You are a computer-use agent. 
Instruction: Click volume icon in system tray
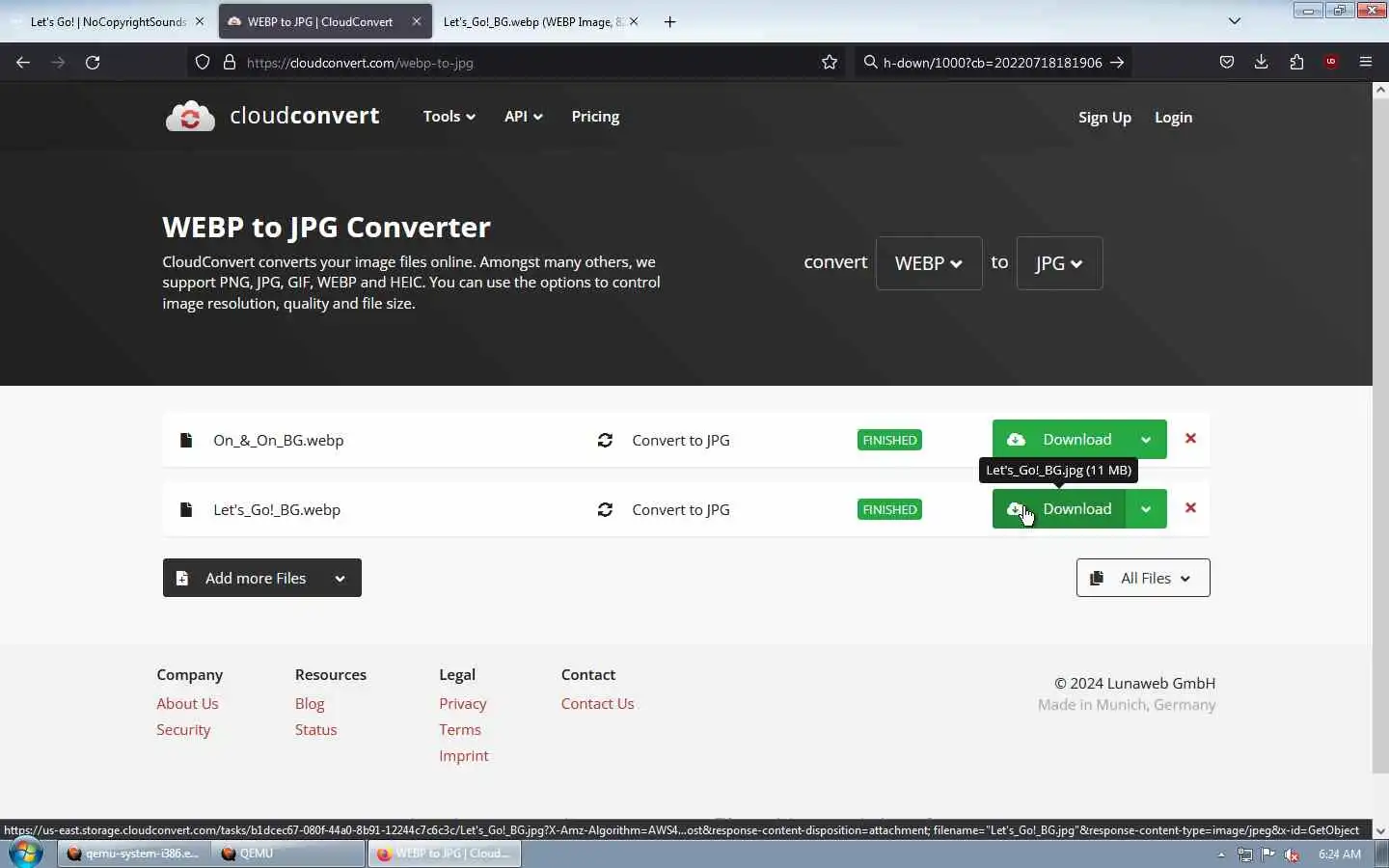(1292, 854)
